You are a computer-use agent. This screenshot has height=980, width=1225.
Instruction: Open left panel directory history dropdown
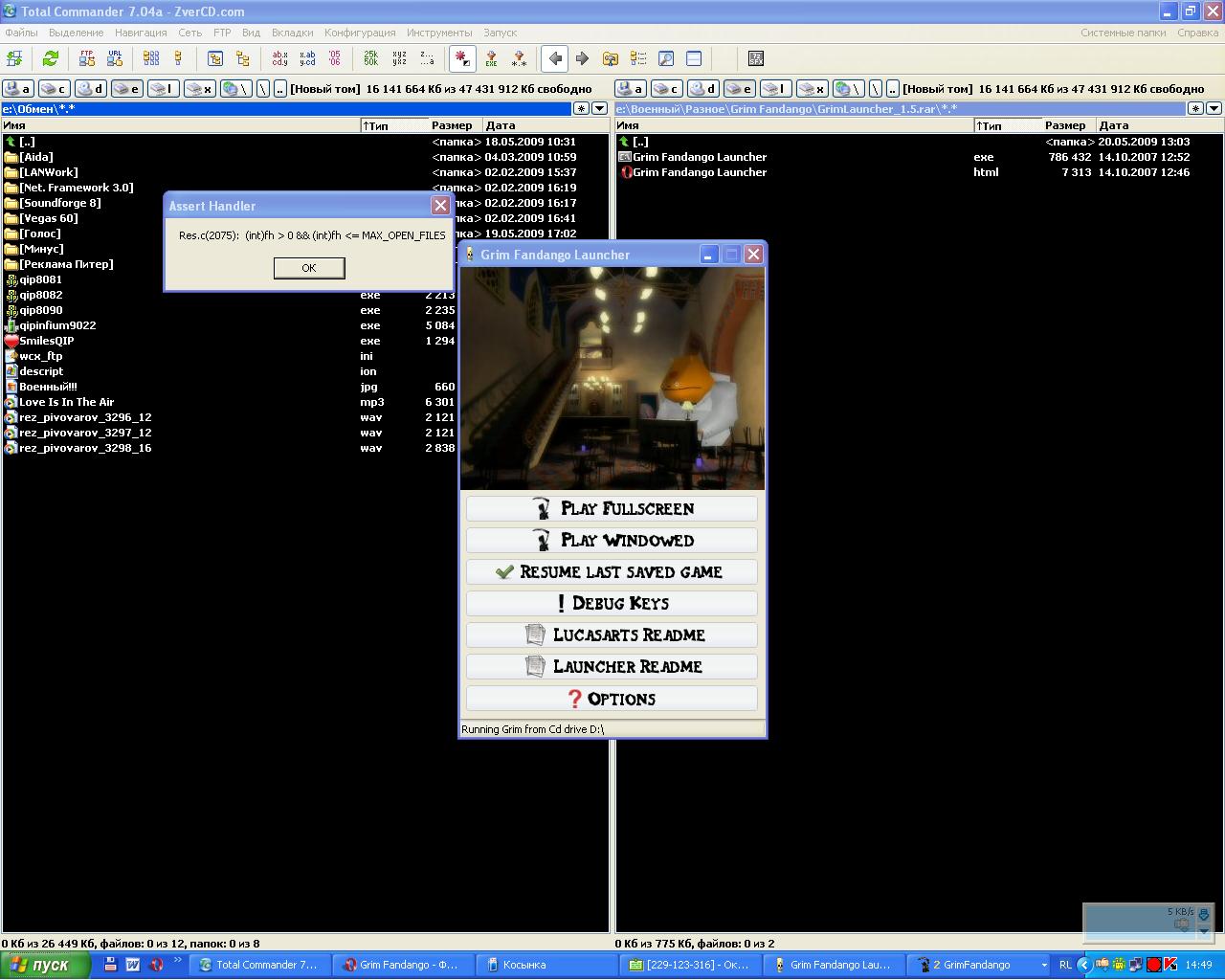coord(599,109)
